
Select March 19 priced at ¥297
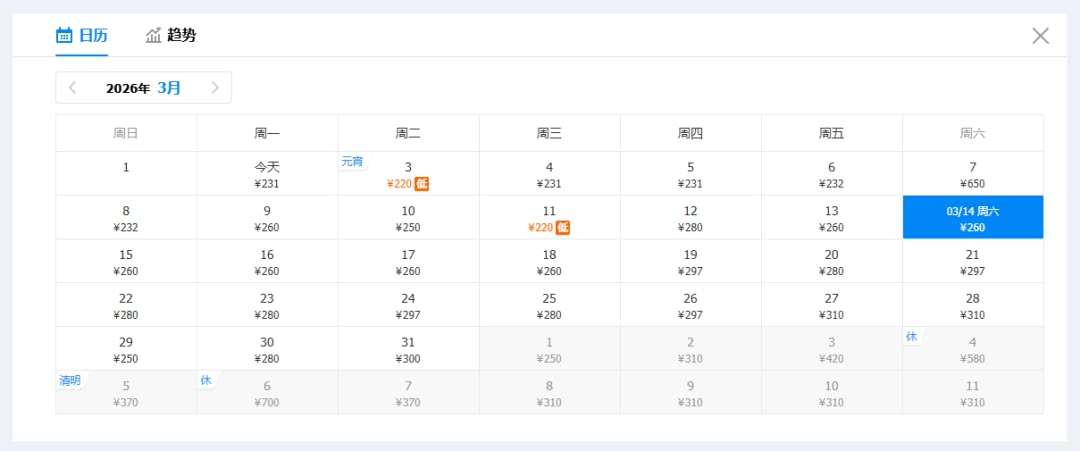(690, 262)
